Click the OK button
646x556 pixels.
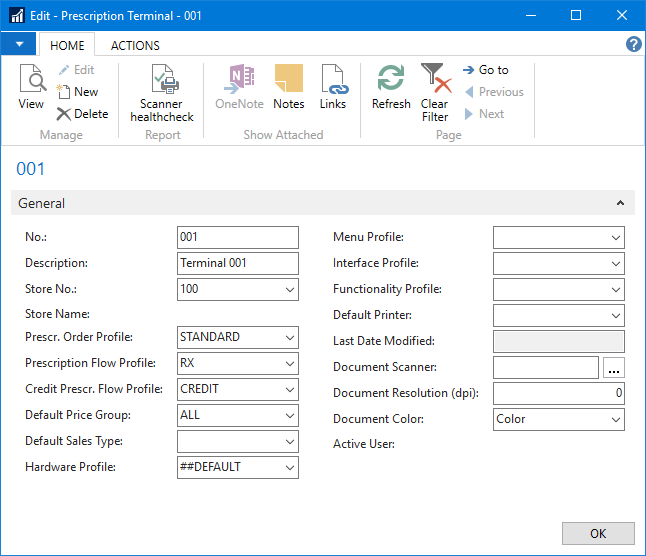(598, 533)
